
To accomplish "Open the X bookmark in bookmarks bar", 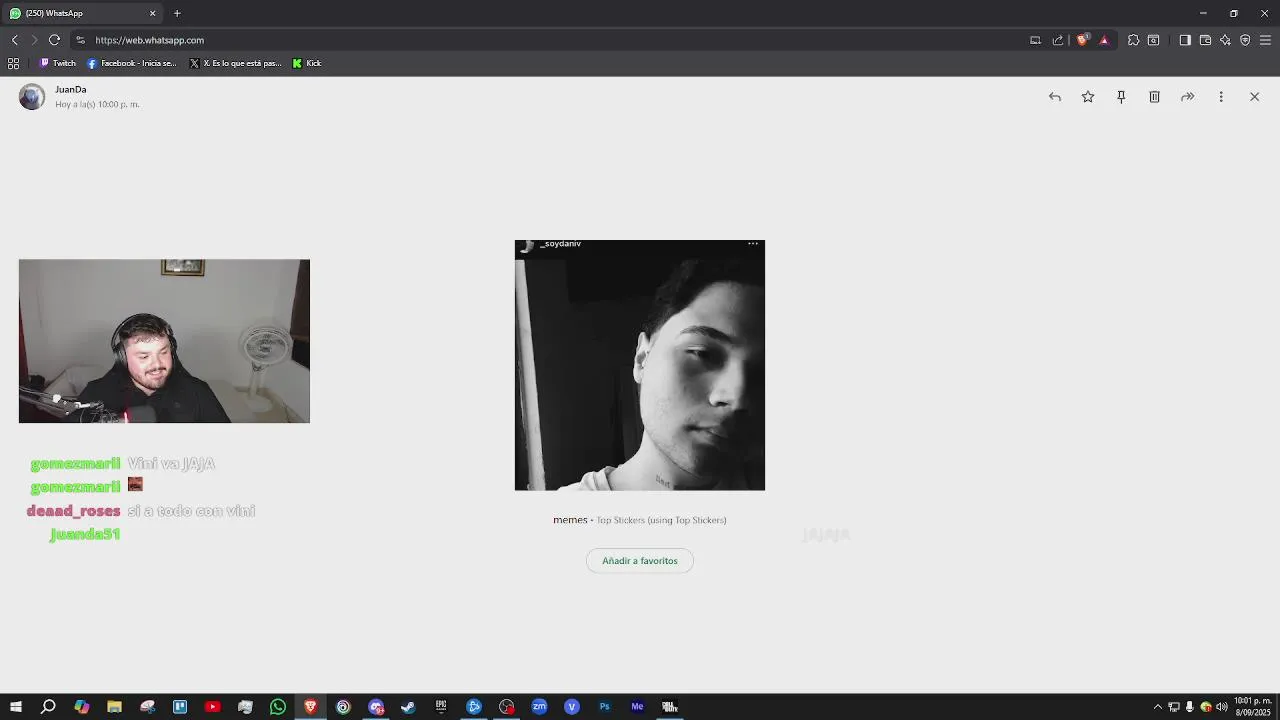I will 236,63.
